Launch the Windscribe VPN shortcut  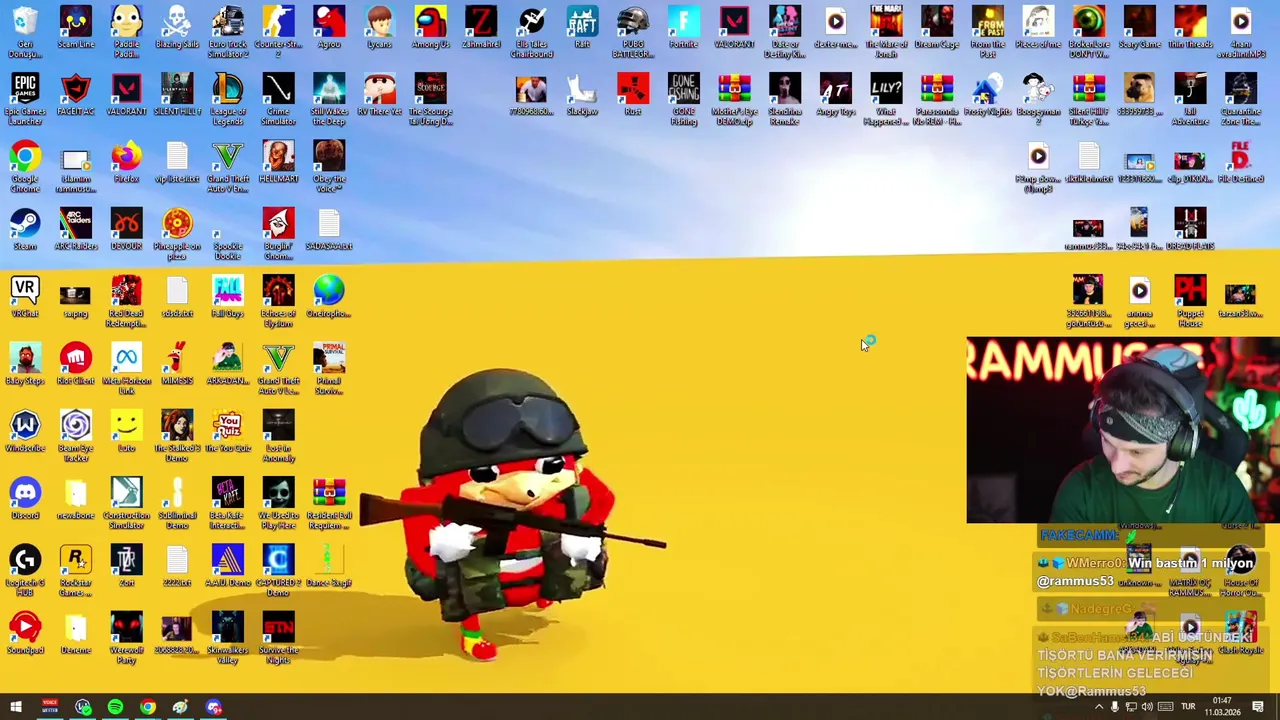point(25,430)
